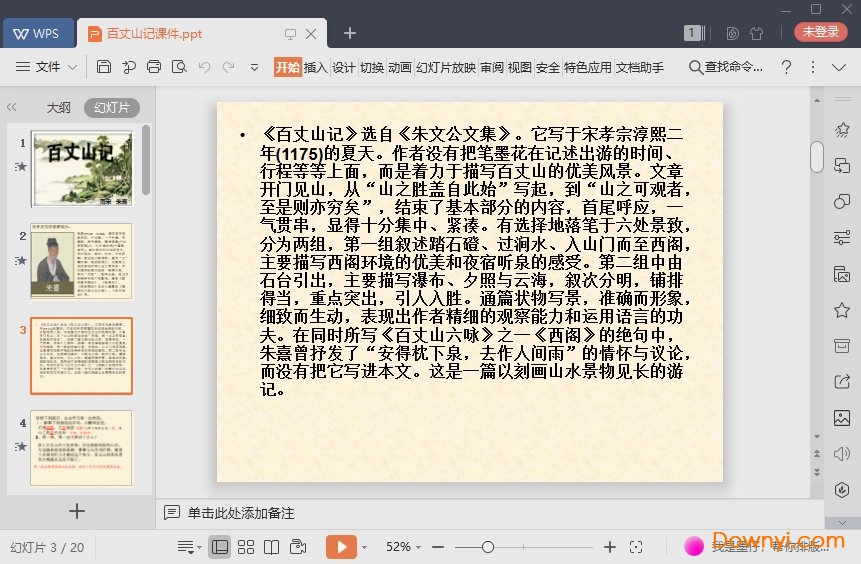Switch to reading view book icon
This screenshot has height=564, width=861.
(271, 547)
